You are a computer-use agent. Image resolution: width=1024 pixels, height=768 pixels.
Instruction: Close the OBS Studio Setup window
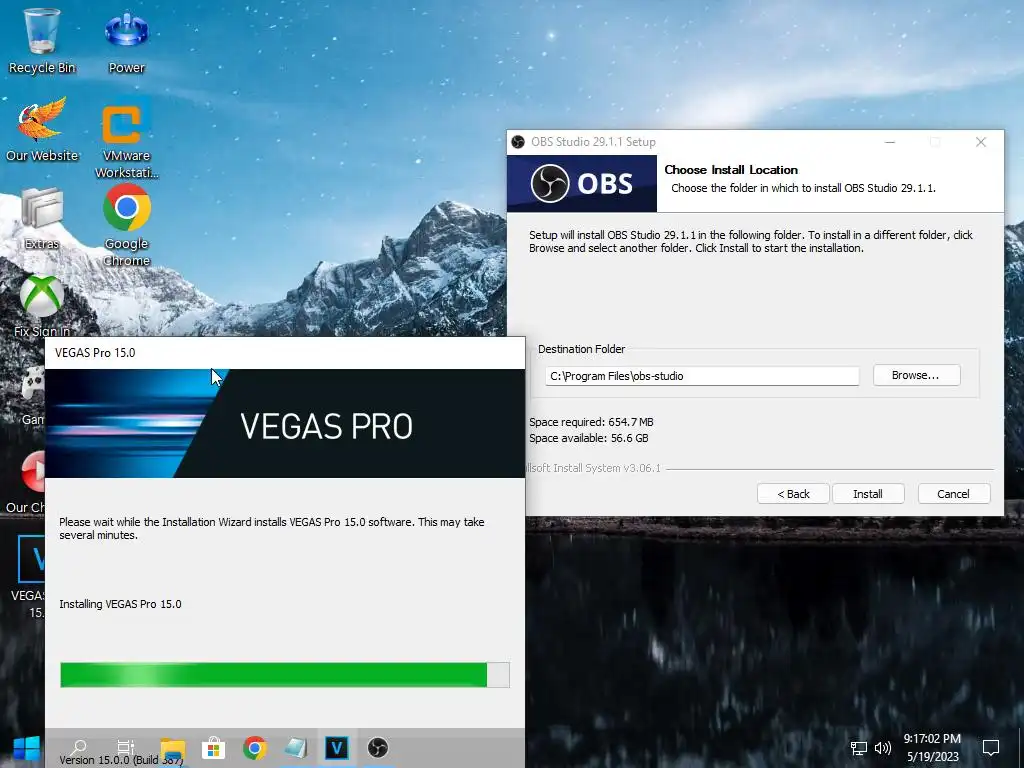click(x=981, y=142)
